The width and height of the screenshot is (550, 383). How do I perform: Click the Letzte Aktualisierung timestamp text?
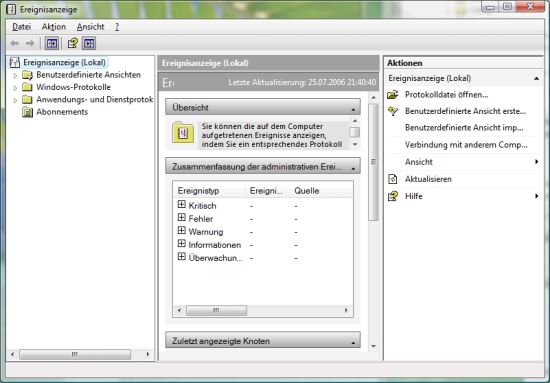[x=302, y=82]
